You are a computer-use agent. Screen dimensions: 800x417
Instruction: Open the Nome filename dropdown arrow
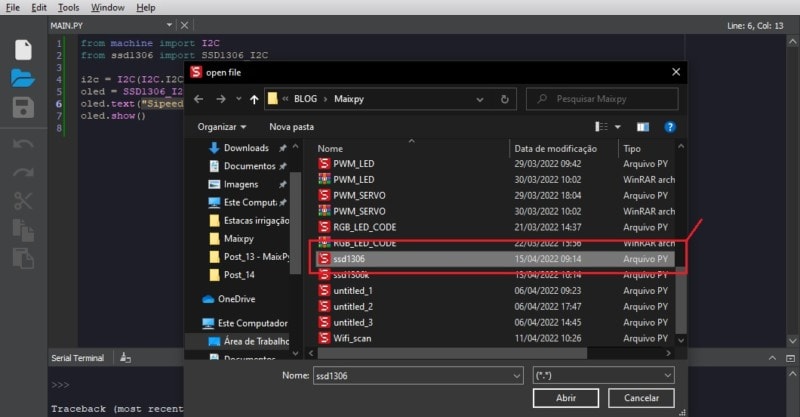pos(517,376)
